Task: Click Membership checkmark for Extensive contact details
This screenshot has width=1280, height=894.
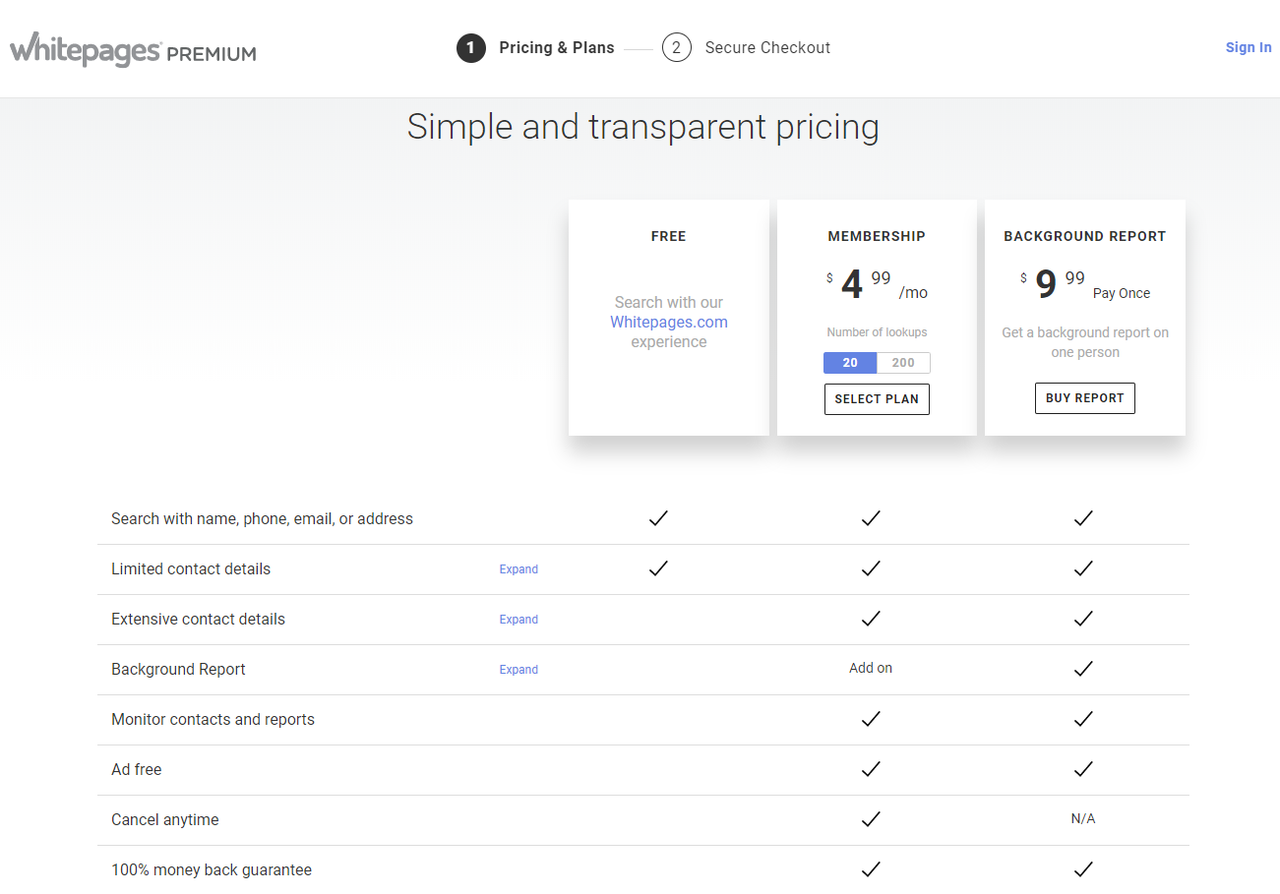Action: tap(871, 618)
